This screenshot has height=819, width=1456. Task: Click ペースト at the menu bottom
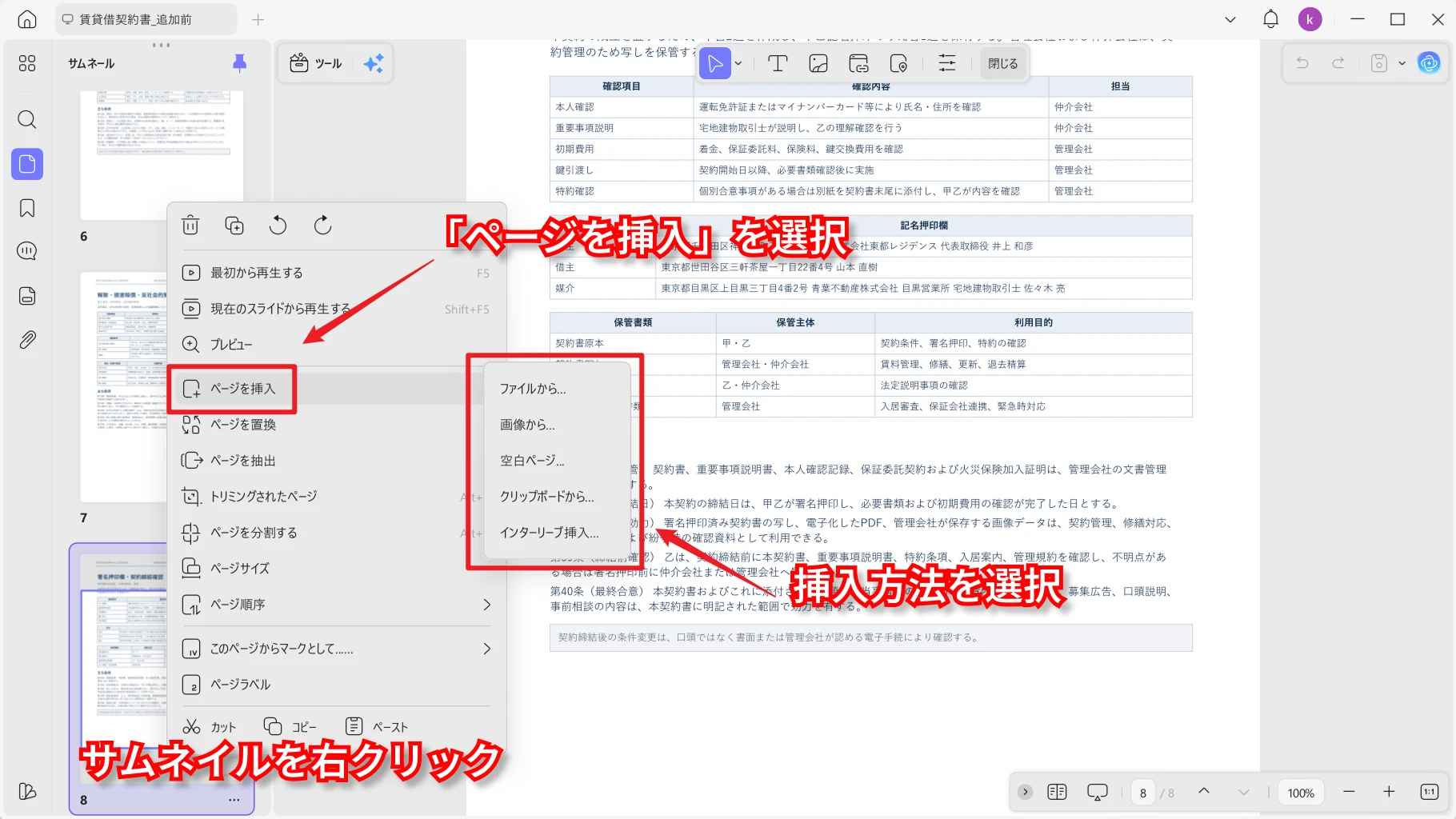point(377,727)
